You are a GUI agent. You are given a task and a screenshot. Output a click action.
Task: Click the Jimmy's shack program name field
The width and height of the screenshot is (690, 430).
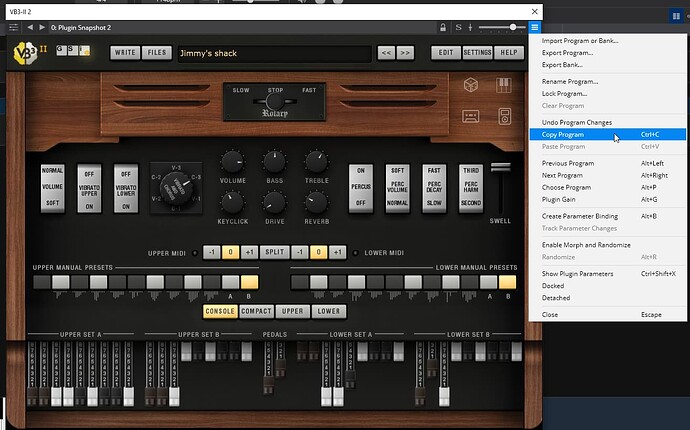click(x=275, y=53)
